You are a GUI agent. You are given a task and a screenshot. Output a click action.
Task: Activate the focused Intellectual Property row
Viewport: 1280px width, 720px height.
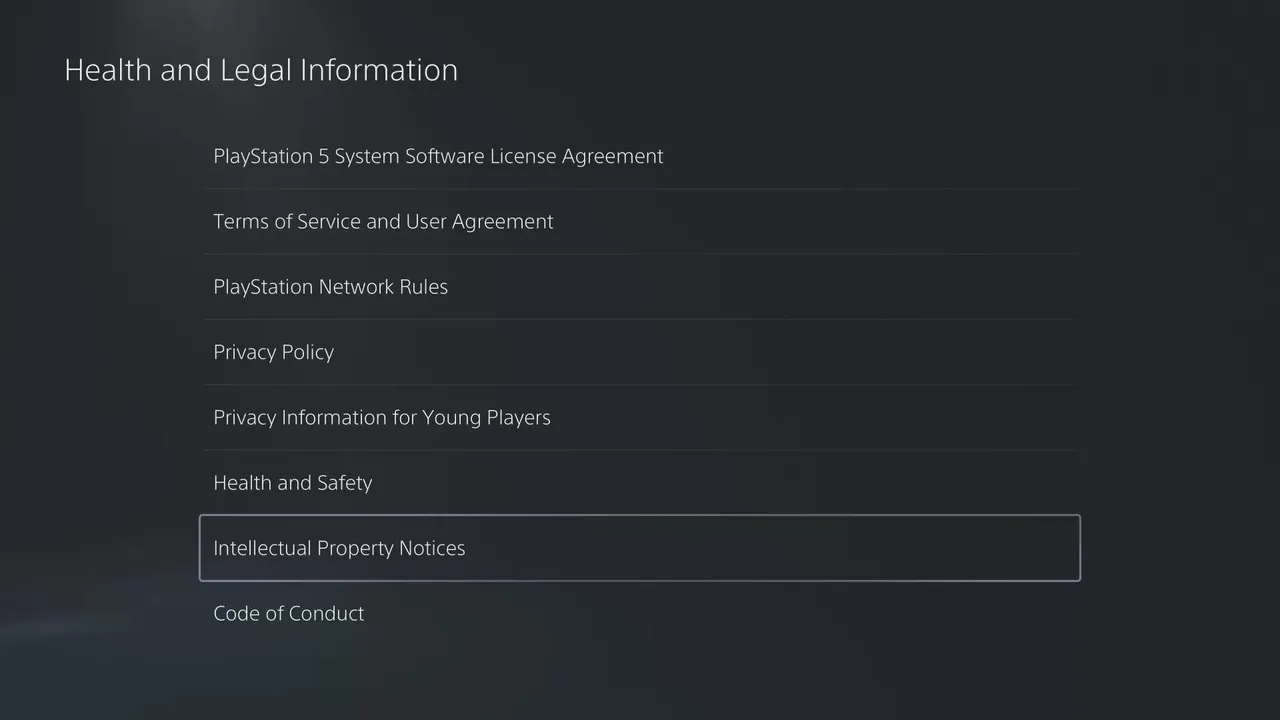[640, 548]
